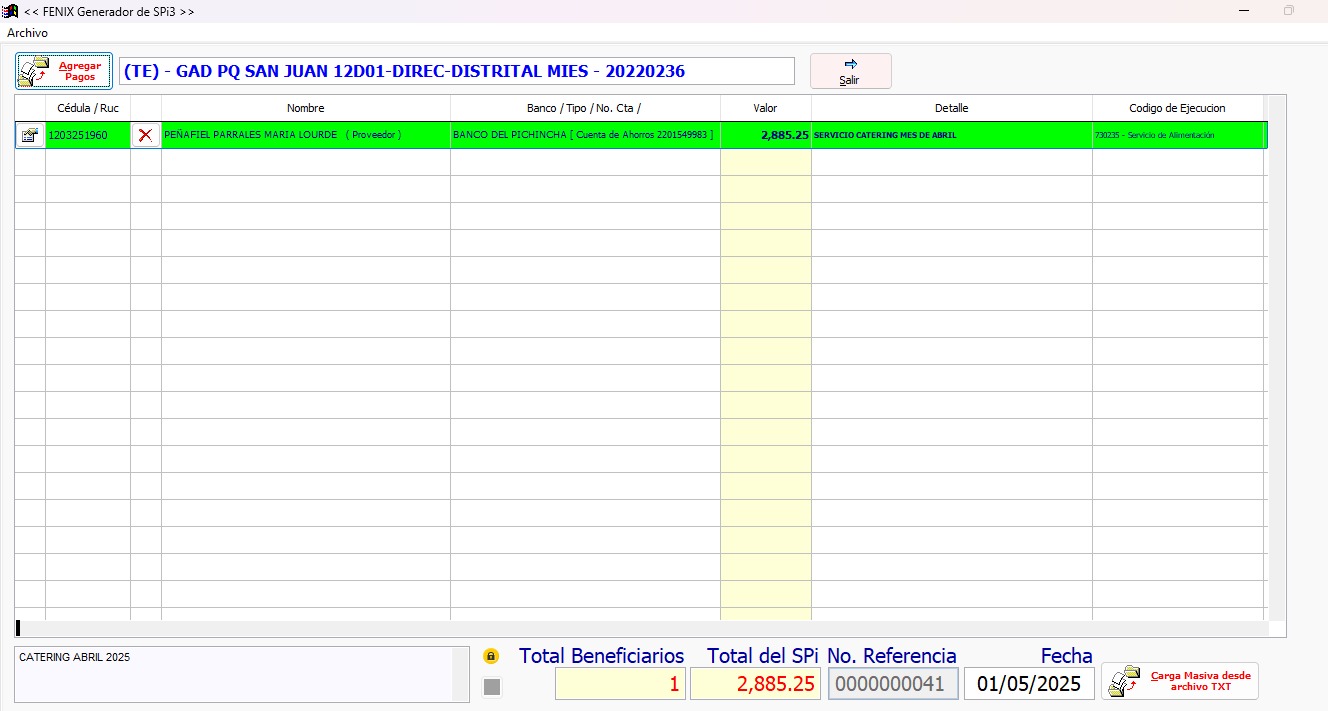The image size is (1328, 711).
Task: Focus the CATERING ABRIL 2025 notes box
Action: 234,673
